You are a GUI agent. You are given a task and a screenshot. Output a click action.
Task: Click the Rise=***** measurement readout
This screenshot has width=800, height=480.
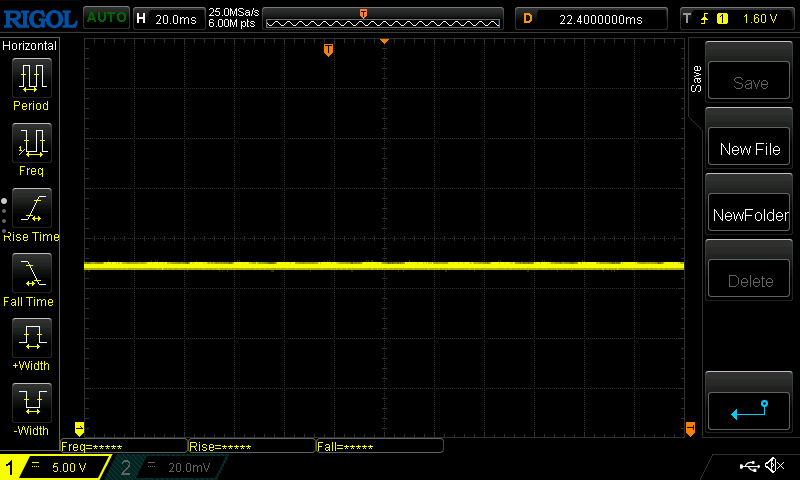point(252,446)
